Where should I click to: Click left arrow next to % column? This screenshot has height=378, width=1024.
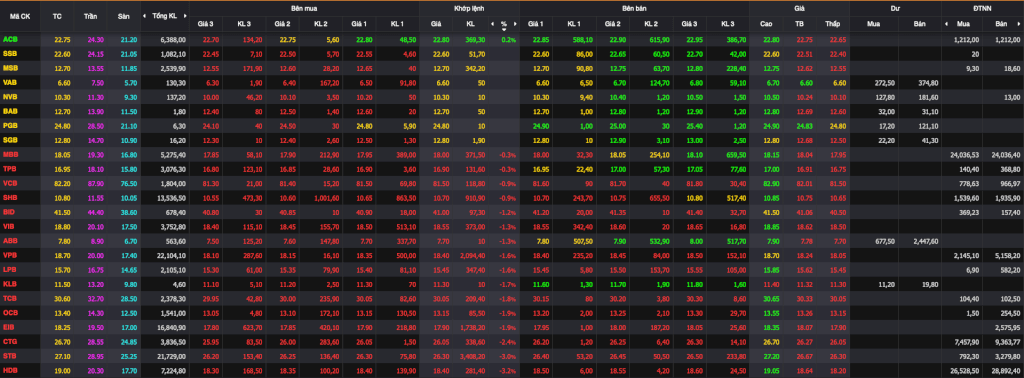[x=492, y=24]
